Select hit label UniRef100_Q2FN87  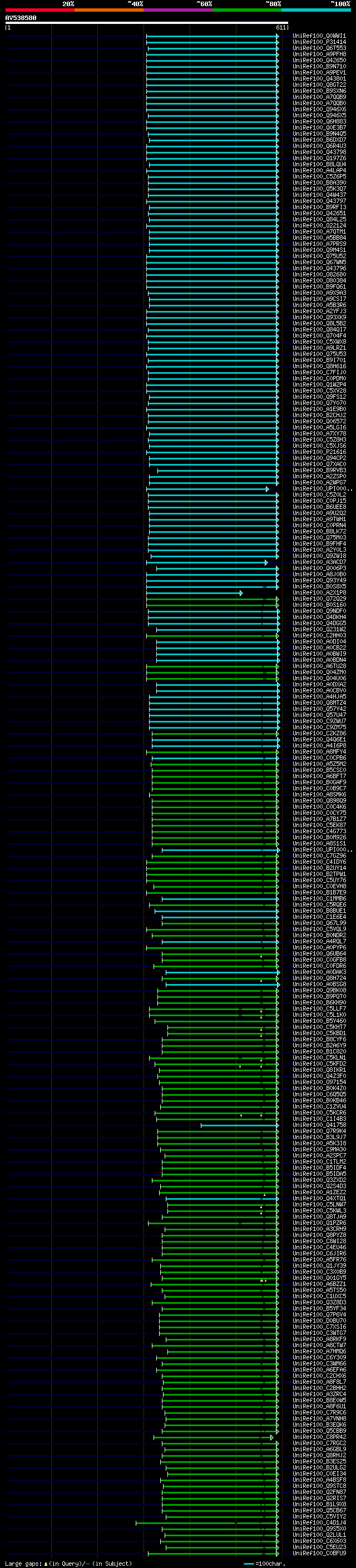click(319, 1492)
